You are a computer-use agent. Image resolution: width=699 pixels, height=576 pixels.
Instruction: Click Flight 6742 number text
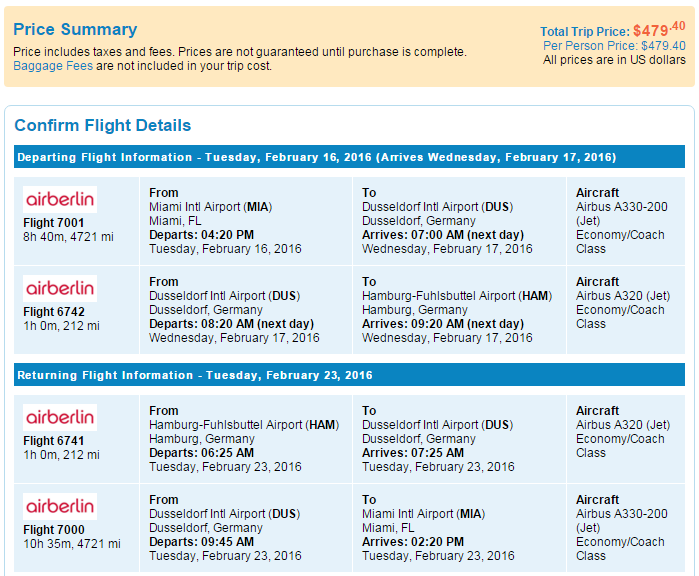pos(54,312)
